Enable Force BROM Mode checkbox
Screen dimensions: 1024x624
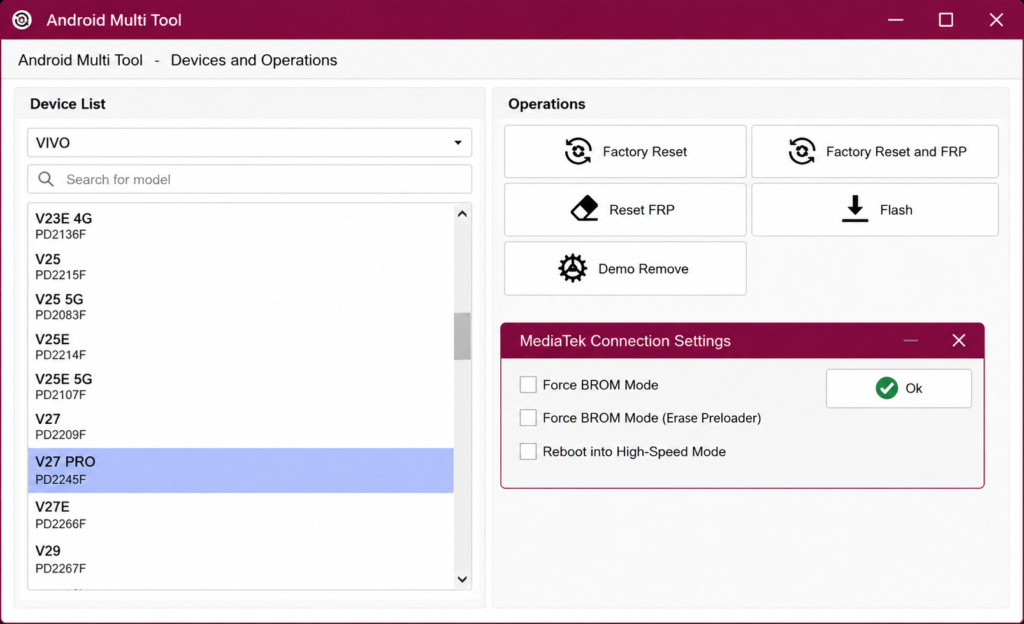click(x=528, y=384)
